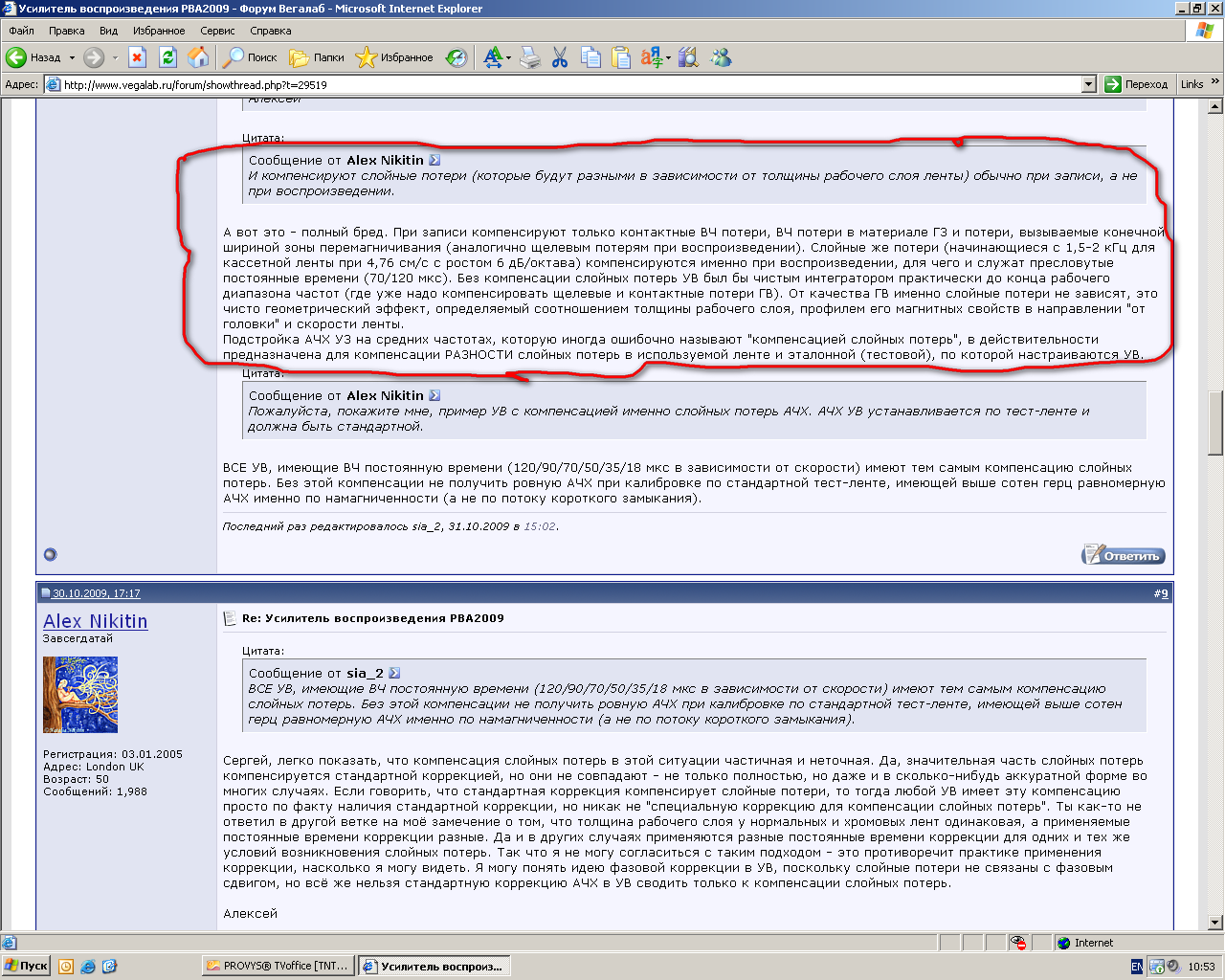The height and width of the screenshot is (980, 1225).
Task: Click the Stop page loading icon
Action: (138, 57)
